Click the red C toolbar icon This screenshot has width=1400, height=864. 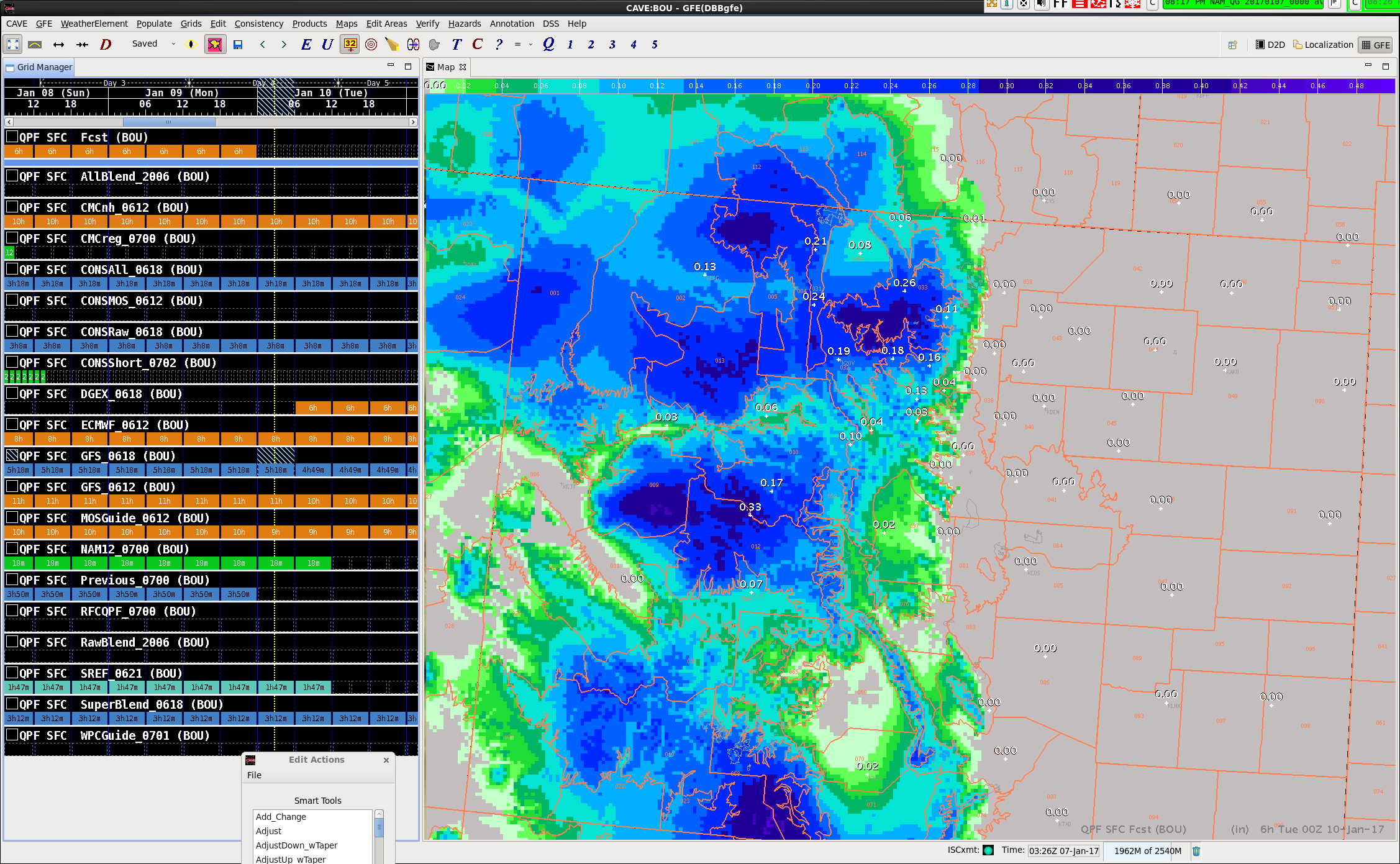[x=477, y=44]
